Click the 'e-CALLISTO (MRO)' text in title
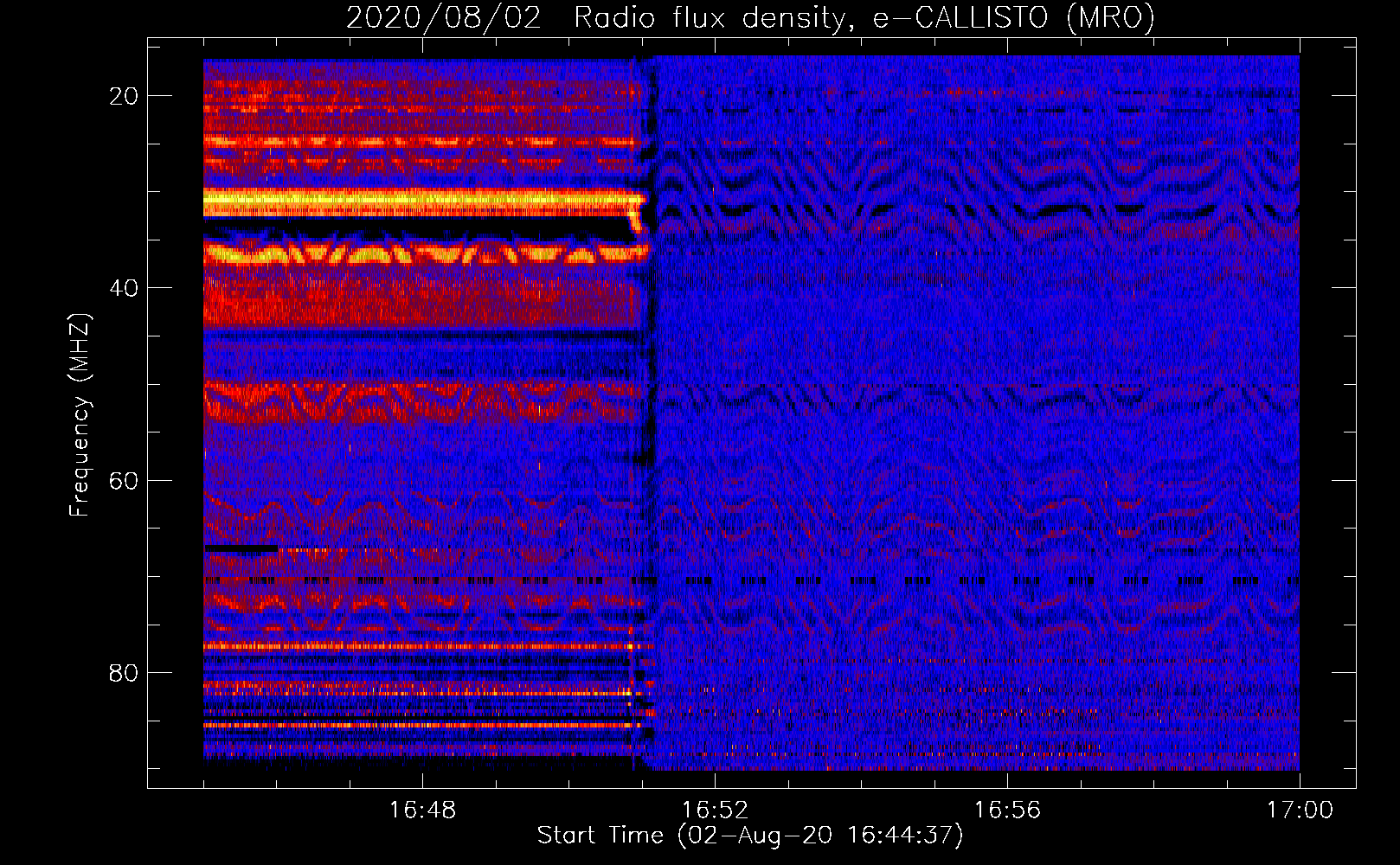 (x=1014, y=18)
